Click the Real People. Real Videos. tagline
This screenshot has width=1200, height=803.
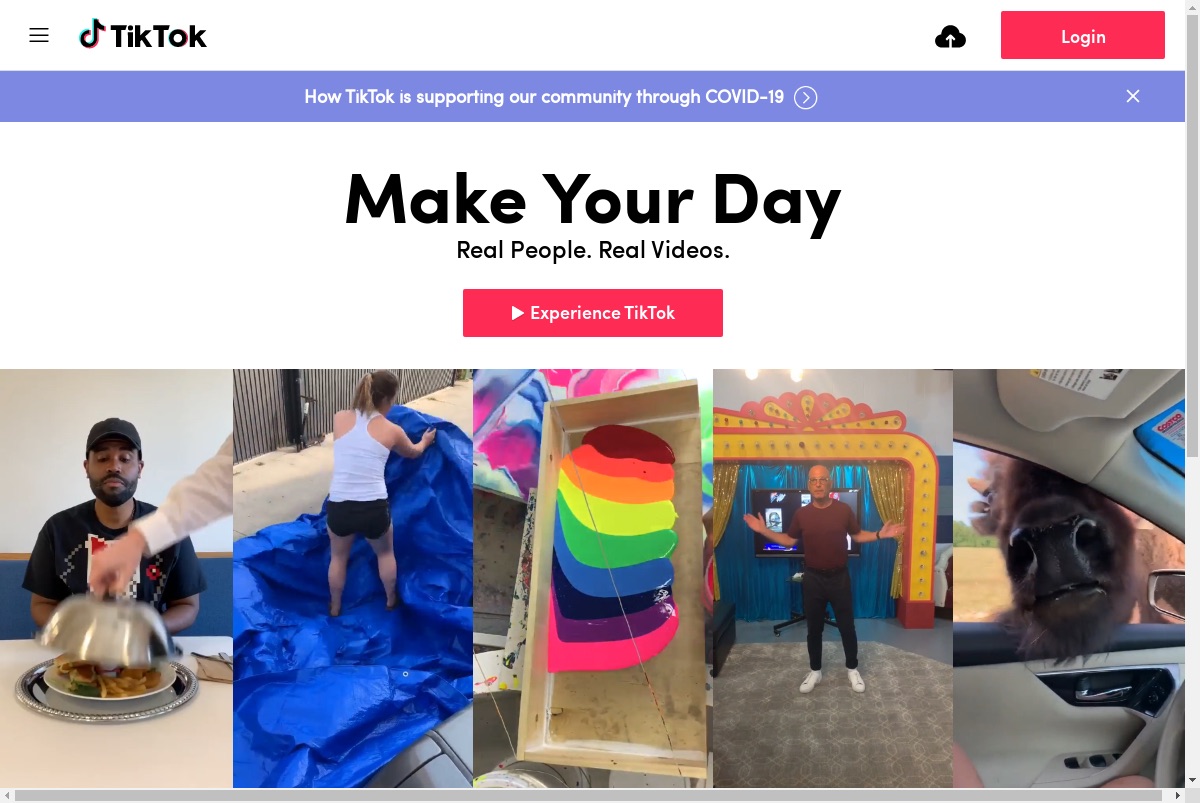(593, 250)
